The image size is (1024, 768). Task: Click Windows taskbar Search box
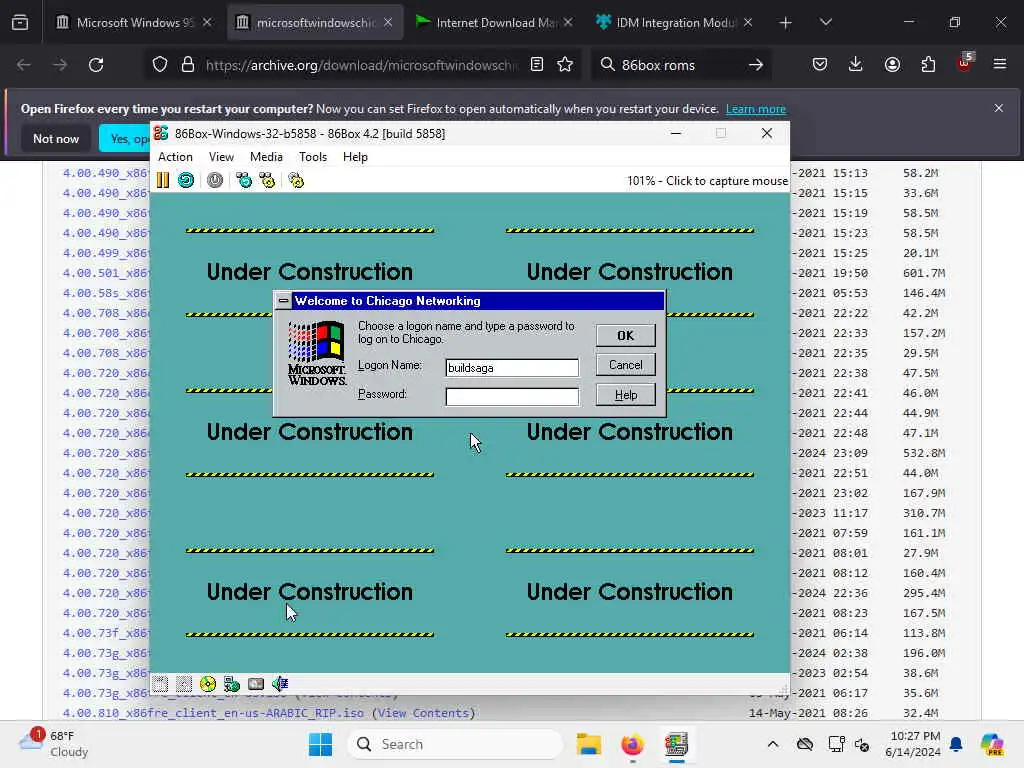tap(455, 744)
